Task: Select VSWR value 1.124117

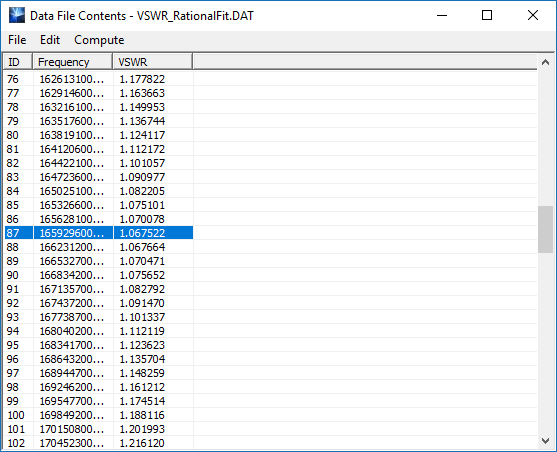Action: pos(142,135)
